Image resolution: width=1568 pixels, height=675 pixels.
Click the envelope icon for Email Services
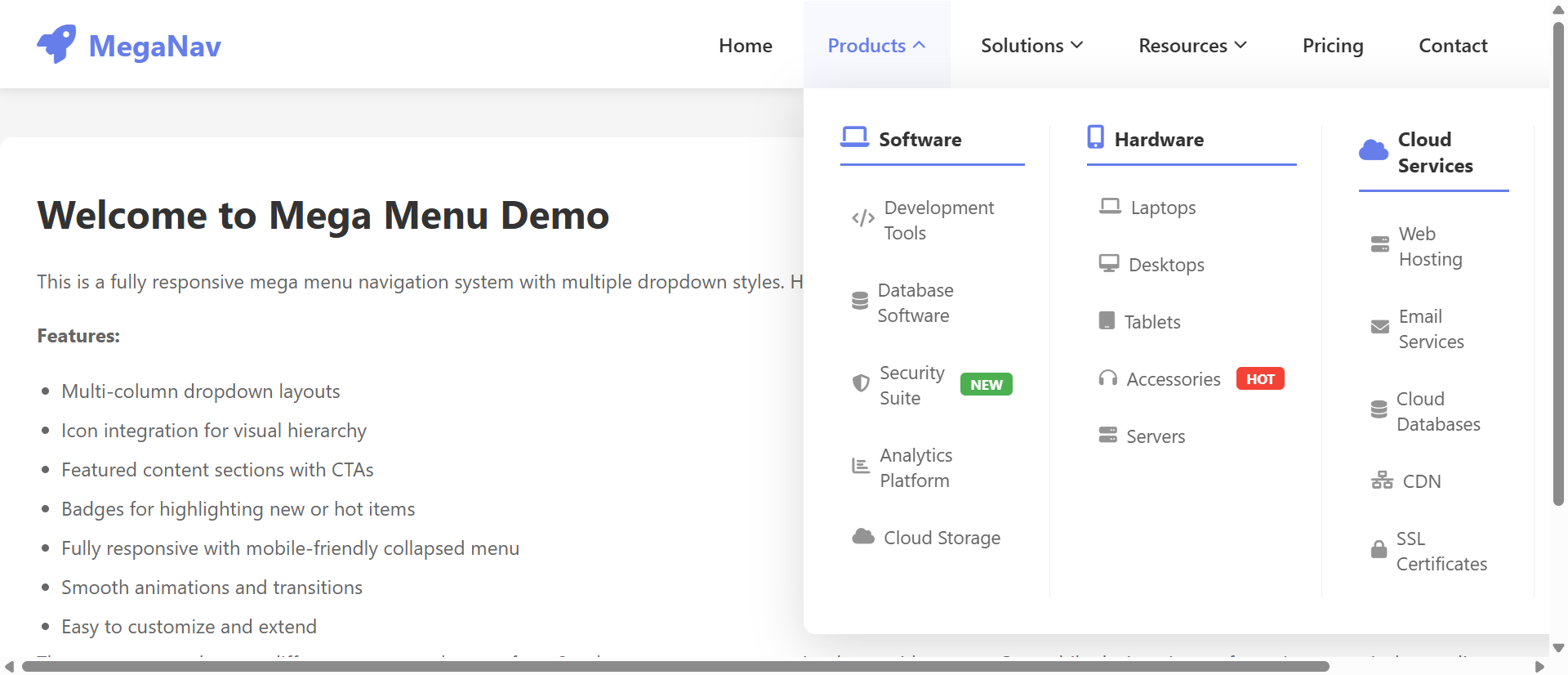[x=1379, y=327]
